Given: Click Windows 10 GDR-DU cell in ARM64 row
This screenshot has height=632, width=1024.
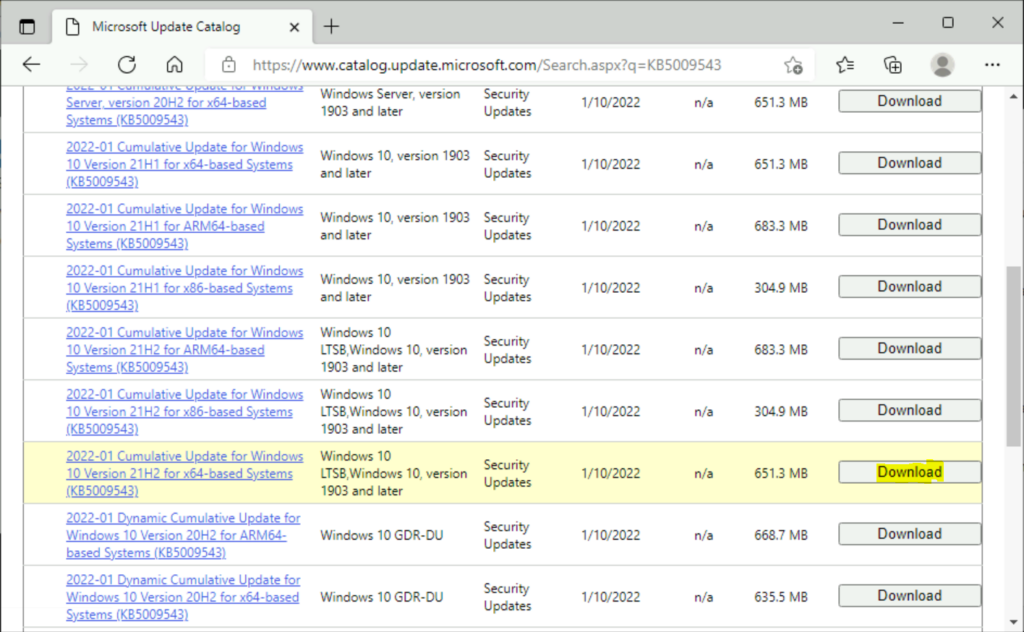Looking at the screenshot, I should click(x=382, y=535).
